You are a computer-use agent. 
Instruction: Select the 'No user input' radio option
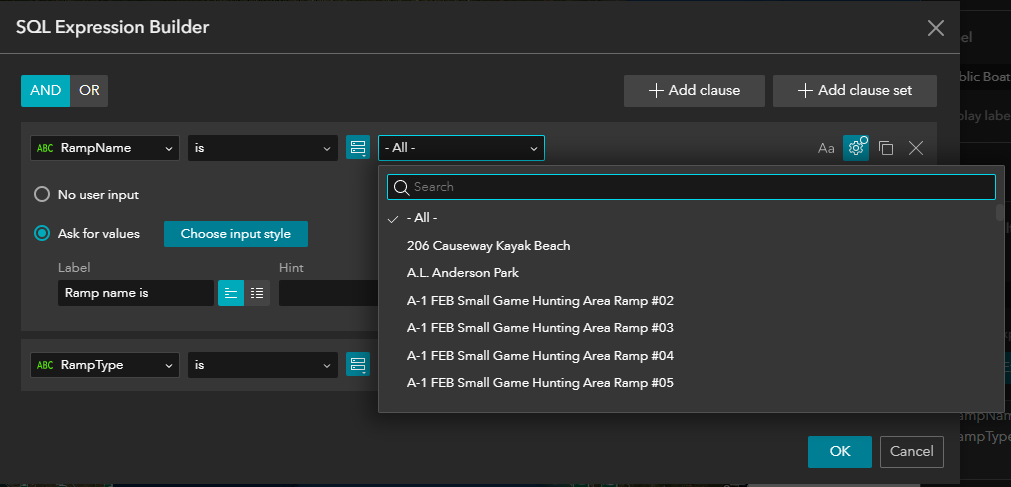[42, 194]
